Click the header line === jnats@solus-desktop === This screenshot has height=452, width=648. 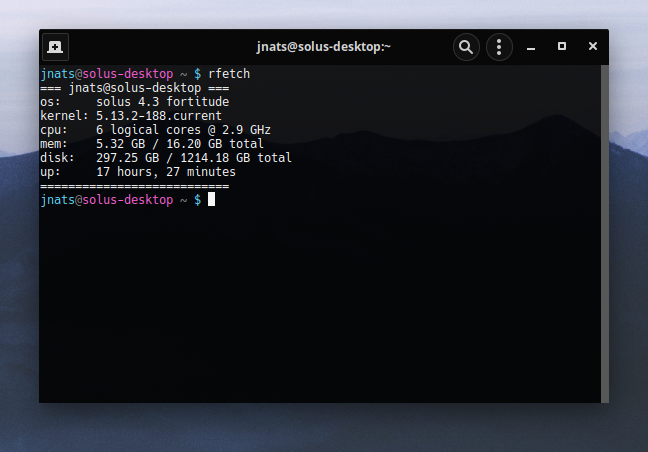pos(135,88)
